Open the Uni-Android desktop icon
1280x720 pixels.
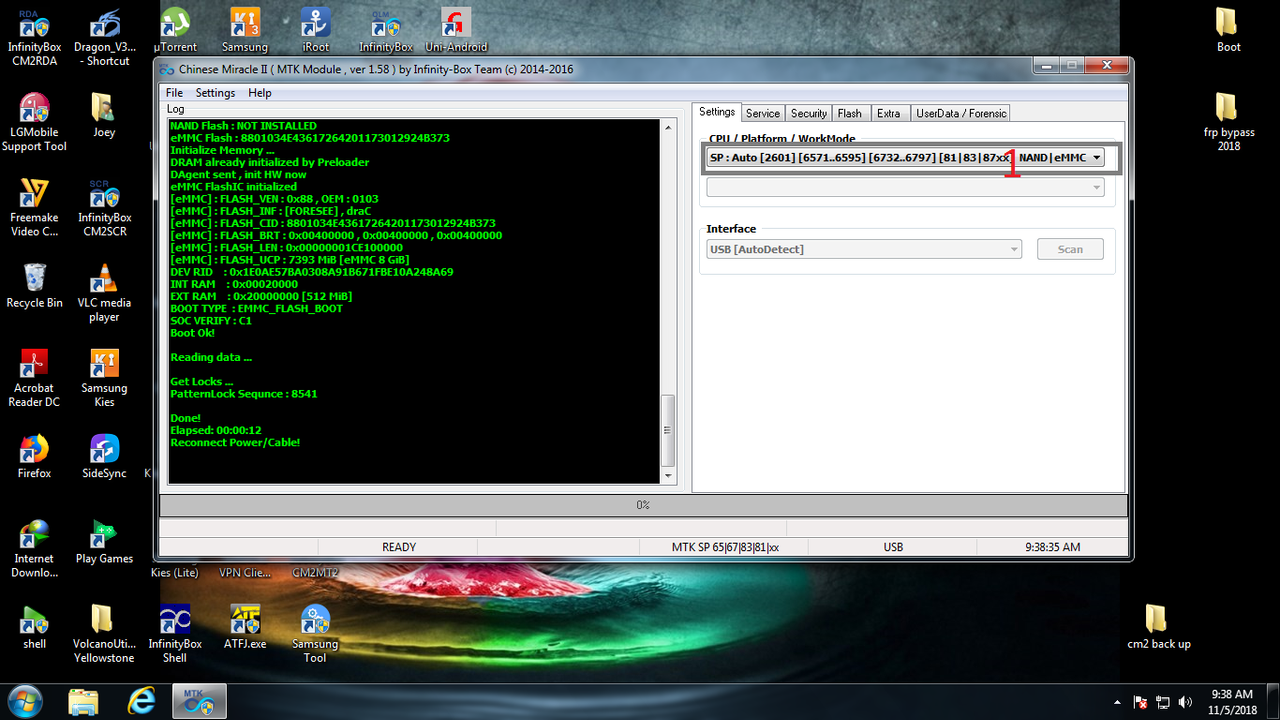point(456,31)
